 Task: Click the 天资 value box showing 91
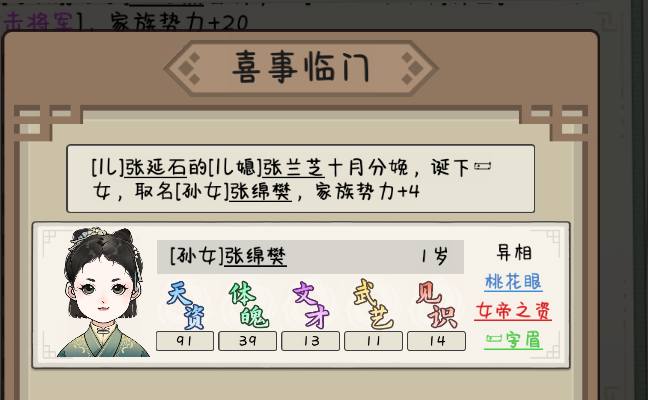(x=185, y=341)
